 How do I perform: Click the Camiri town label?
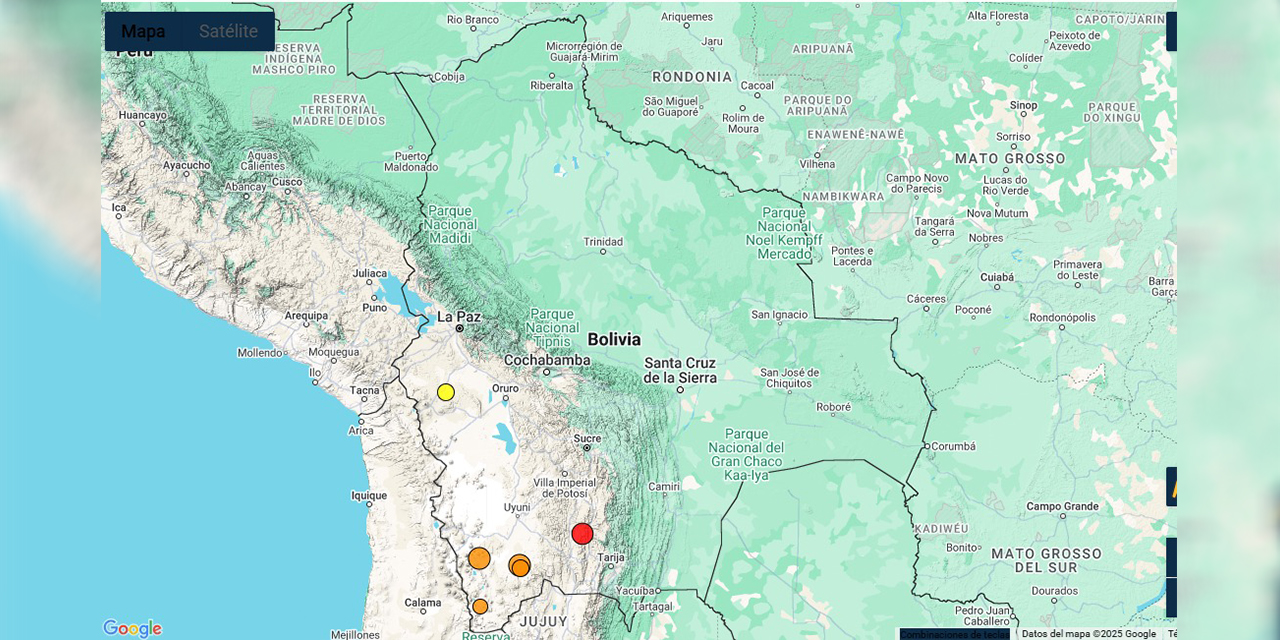[x=664, y=487]
